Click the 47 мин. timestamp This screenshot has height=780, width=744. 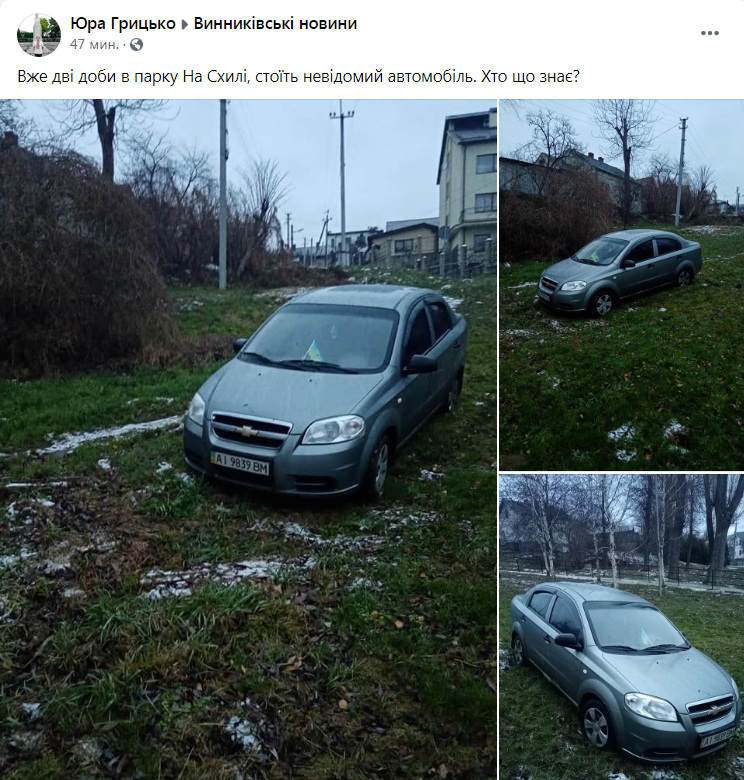point(94,45)
